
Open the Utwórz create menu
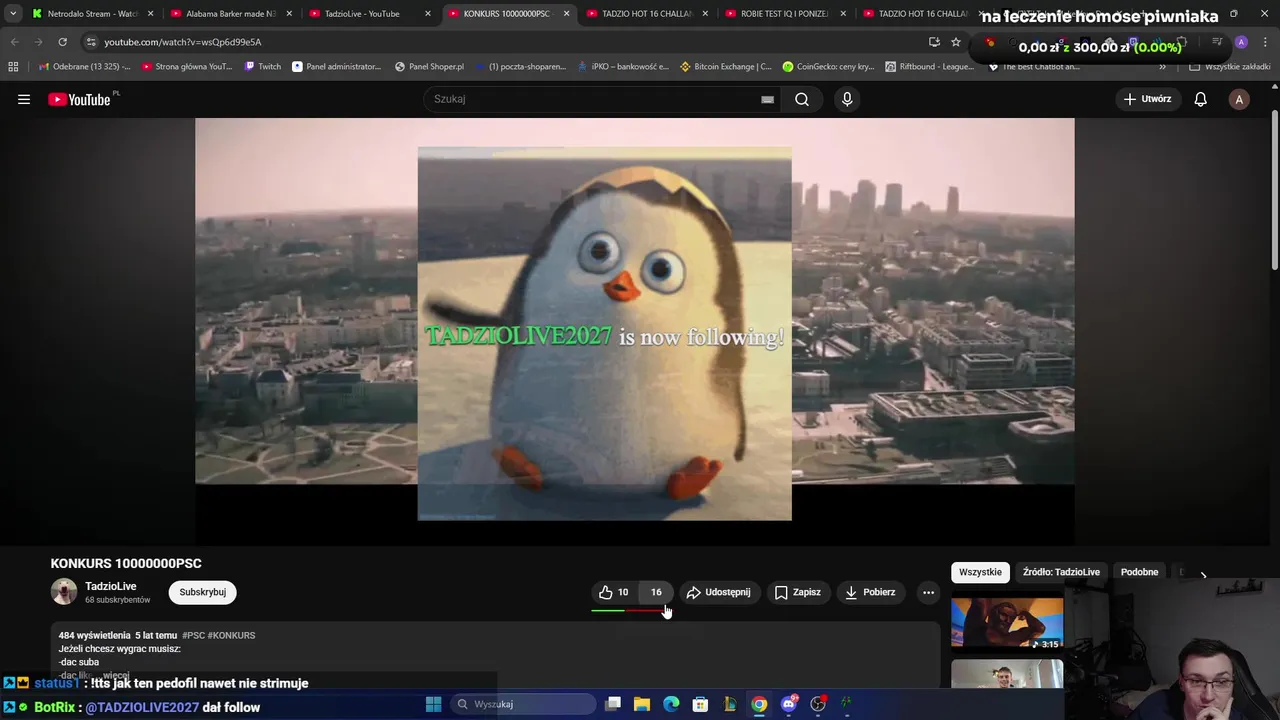click(x=1147, y=99)
